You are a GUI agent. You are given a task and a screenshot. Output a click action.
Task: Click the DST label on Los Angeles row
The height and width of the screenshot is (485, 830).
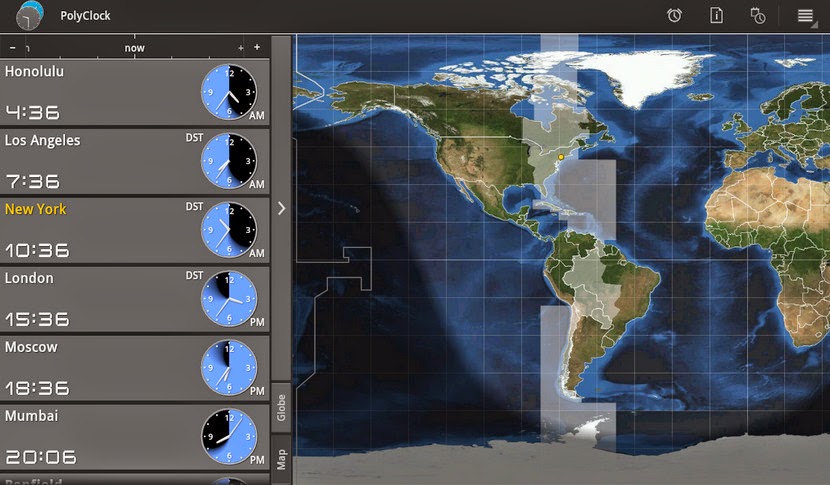click(194, 138)
